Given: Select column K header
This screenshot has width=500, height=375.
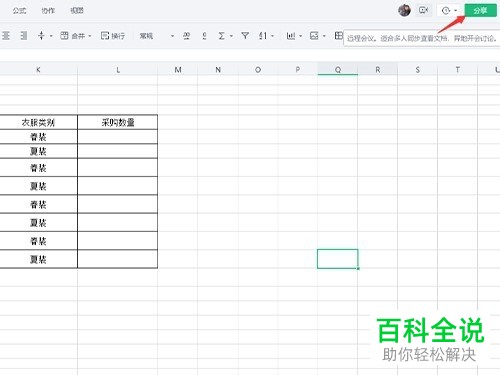Looking at the screenshot, I should pos(38,70).
